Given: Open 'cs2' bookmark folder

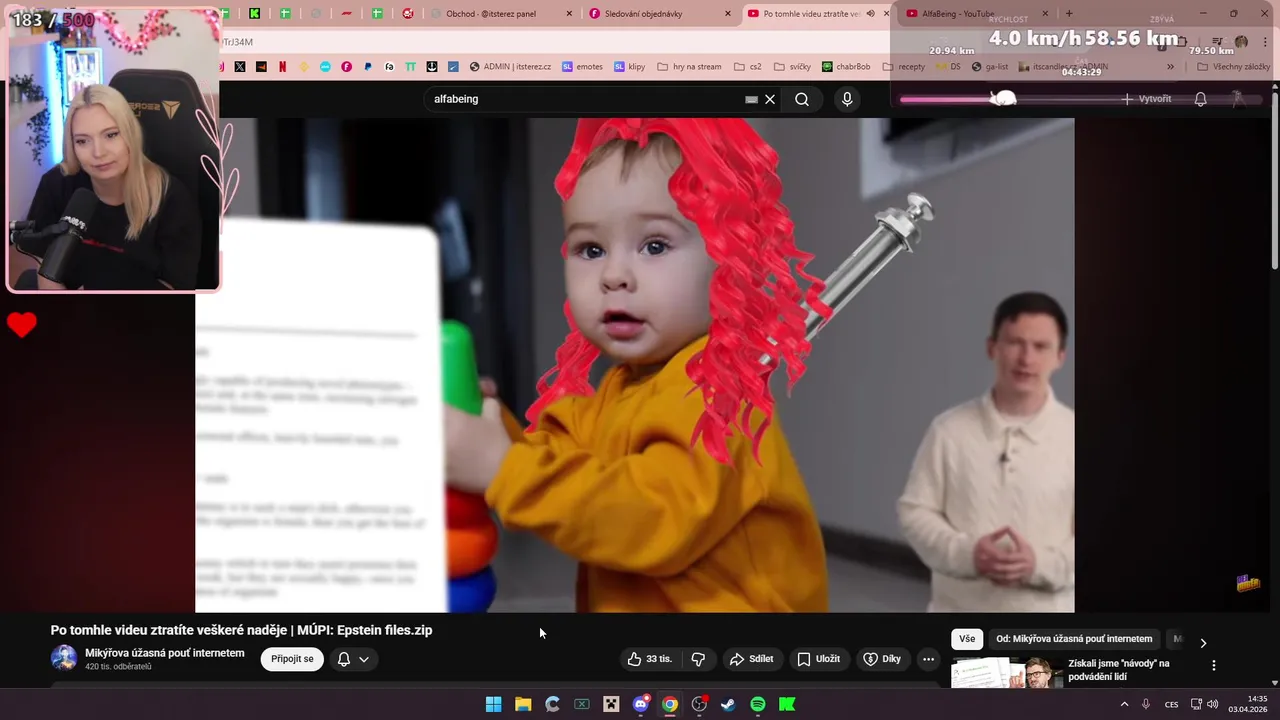Looking at the screenshot, I should click(747, 67).
